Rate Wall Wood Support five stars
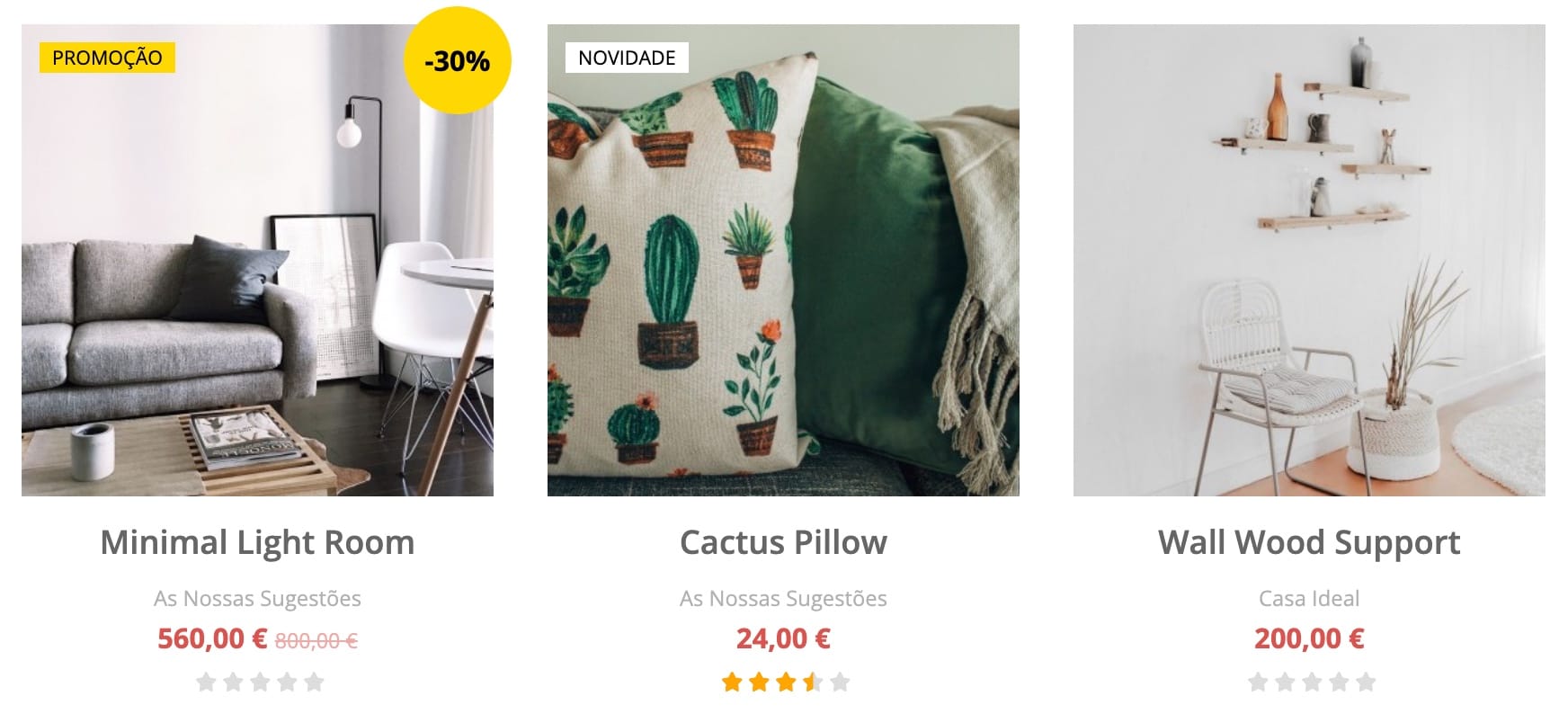This screenshot has width=1568, height=714. [1366, 682]
